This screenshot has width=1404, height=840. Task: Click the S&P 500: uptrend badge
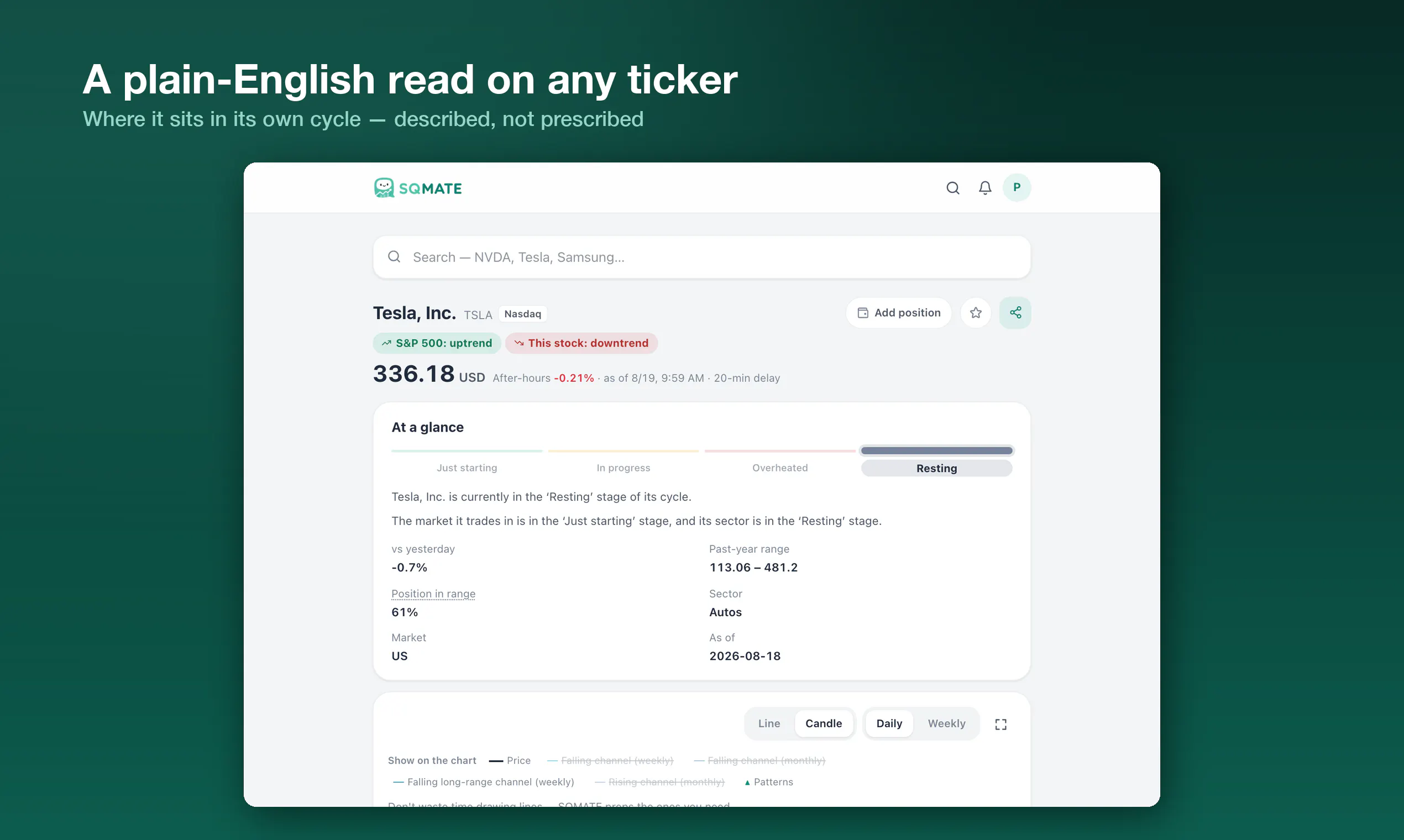coord(437,343)
